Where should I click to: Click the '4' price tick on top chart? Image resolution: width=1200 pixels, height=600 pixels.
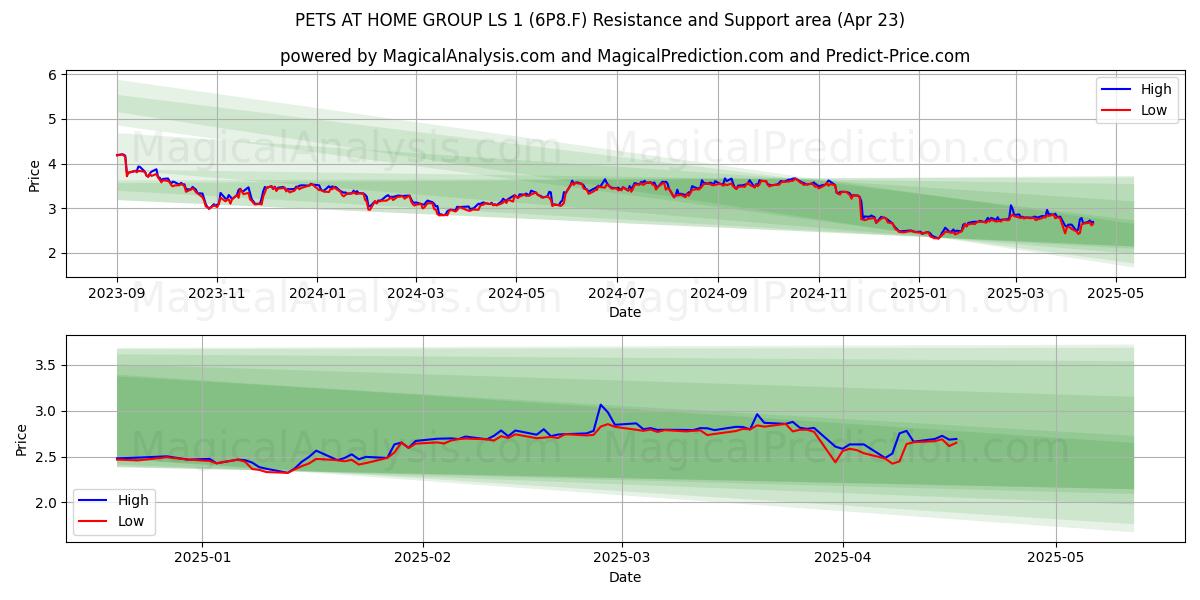click(54, 164)
